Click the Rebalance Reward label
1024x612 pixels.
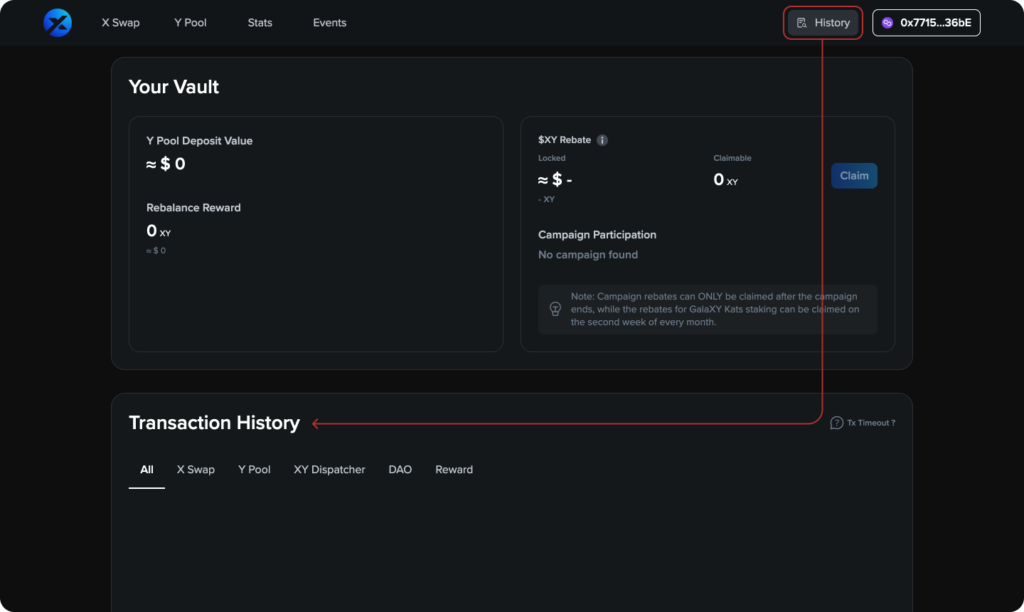193,208
